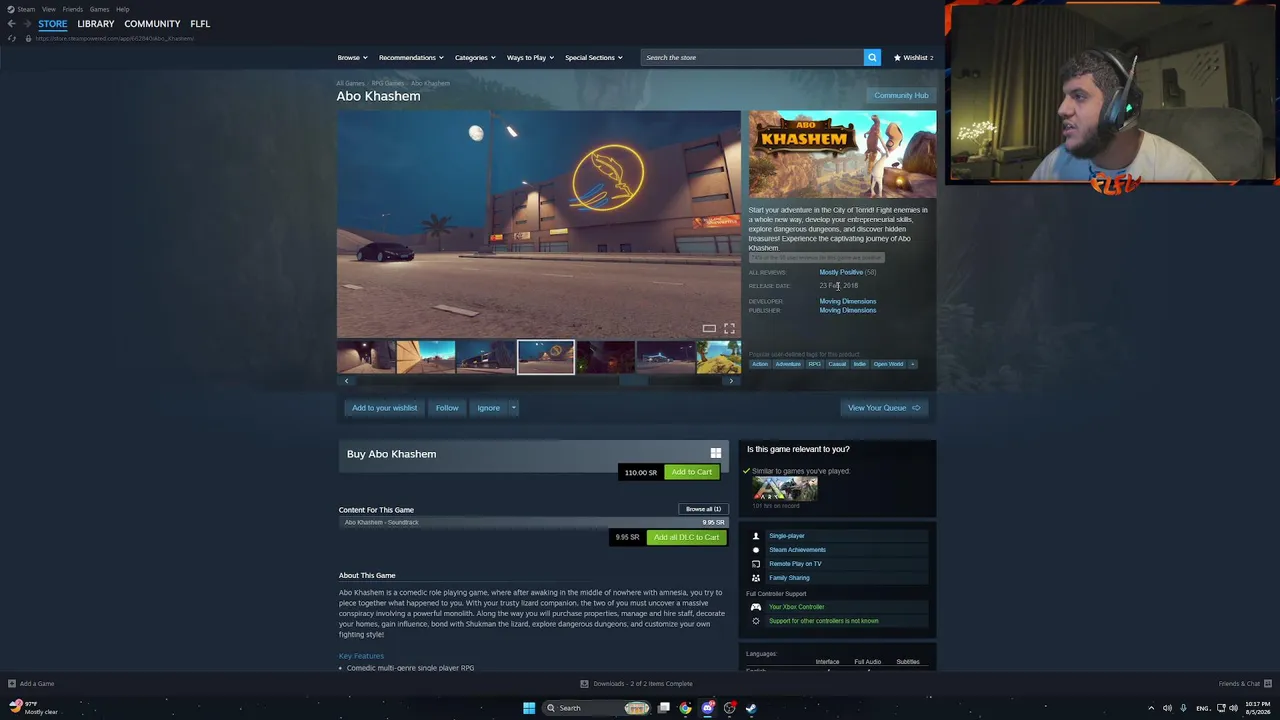Open the Categories dropdown
Image resolution: width=1280 pixels, height=720 pixels.
click(x=475, y=58)
